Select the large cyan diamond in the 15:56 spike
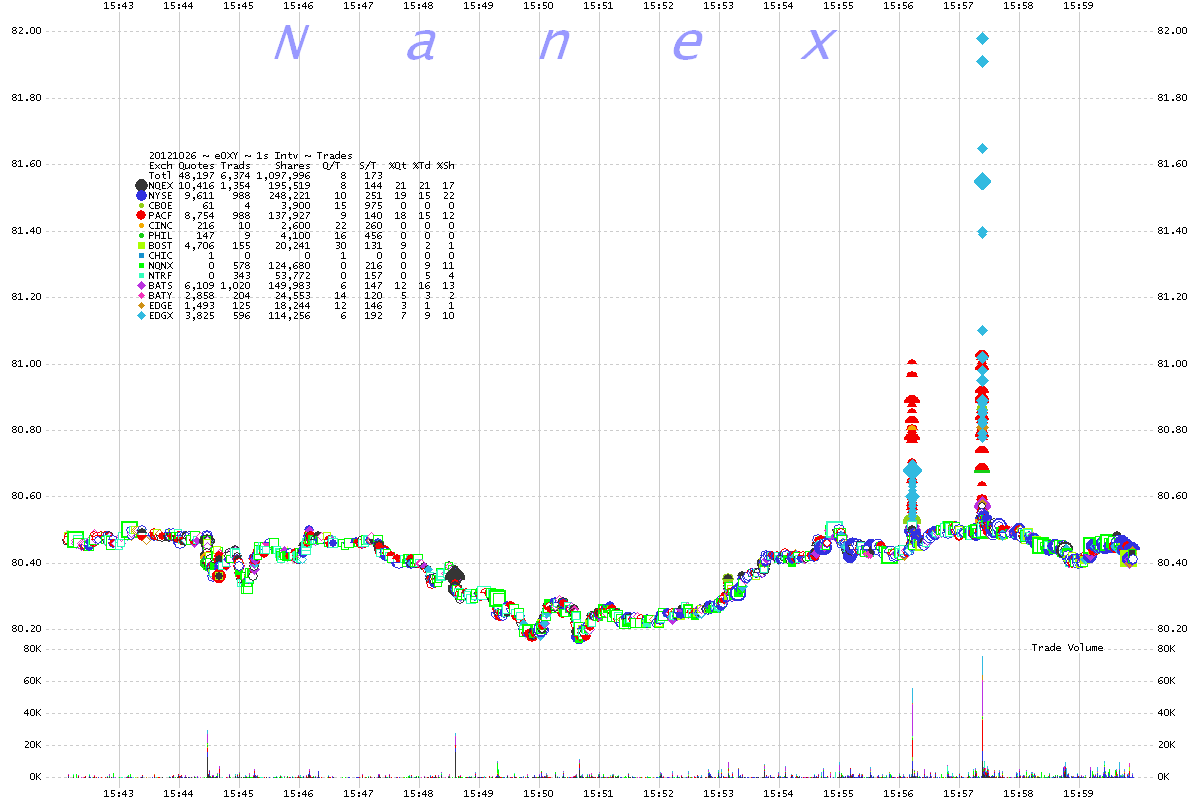Screen dimensions: 1200x800 click(x=912, y=470)
